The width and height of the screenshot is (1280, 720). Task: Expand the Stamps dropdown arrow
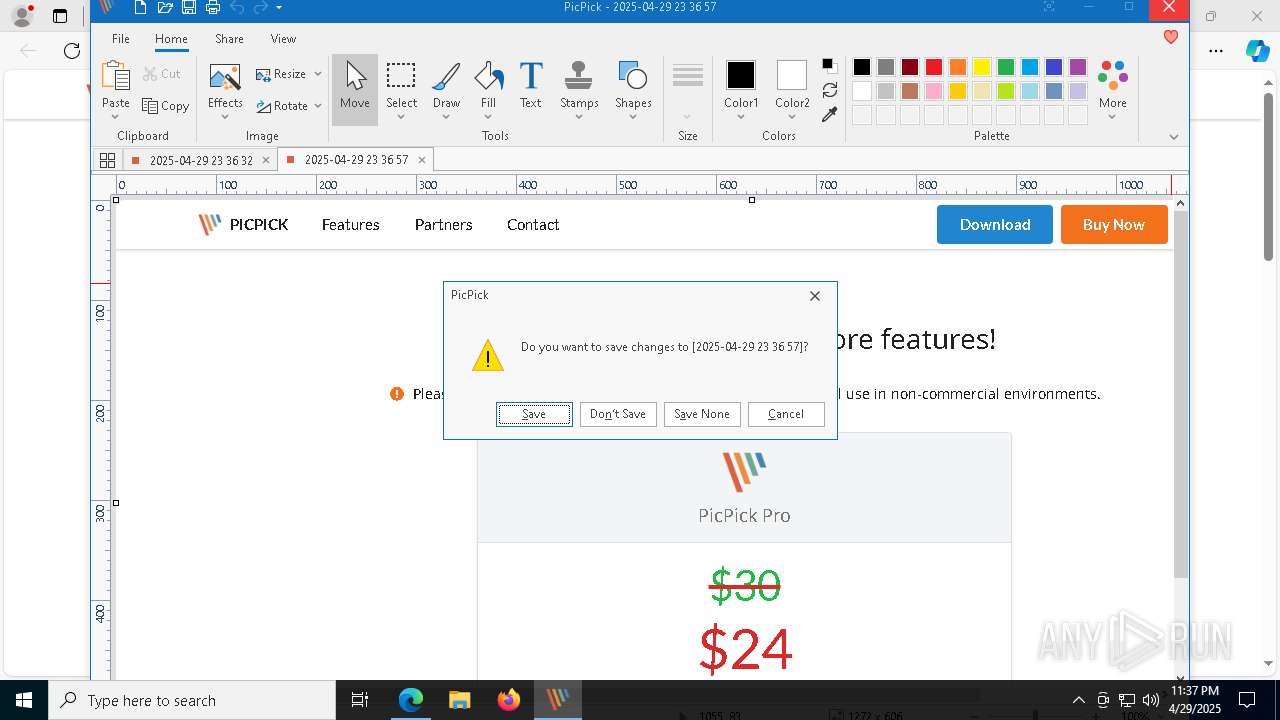pos(579,117)
